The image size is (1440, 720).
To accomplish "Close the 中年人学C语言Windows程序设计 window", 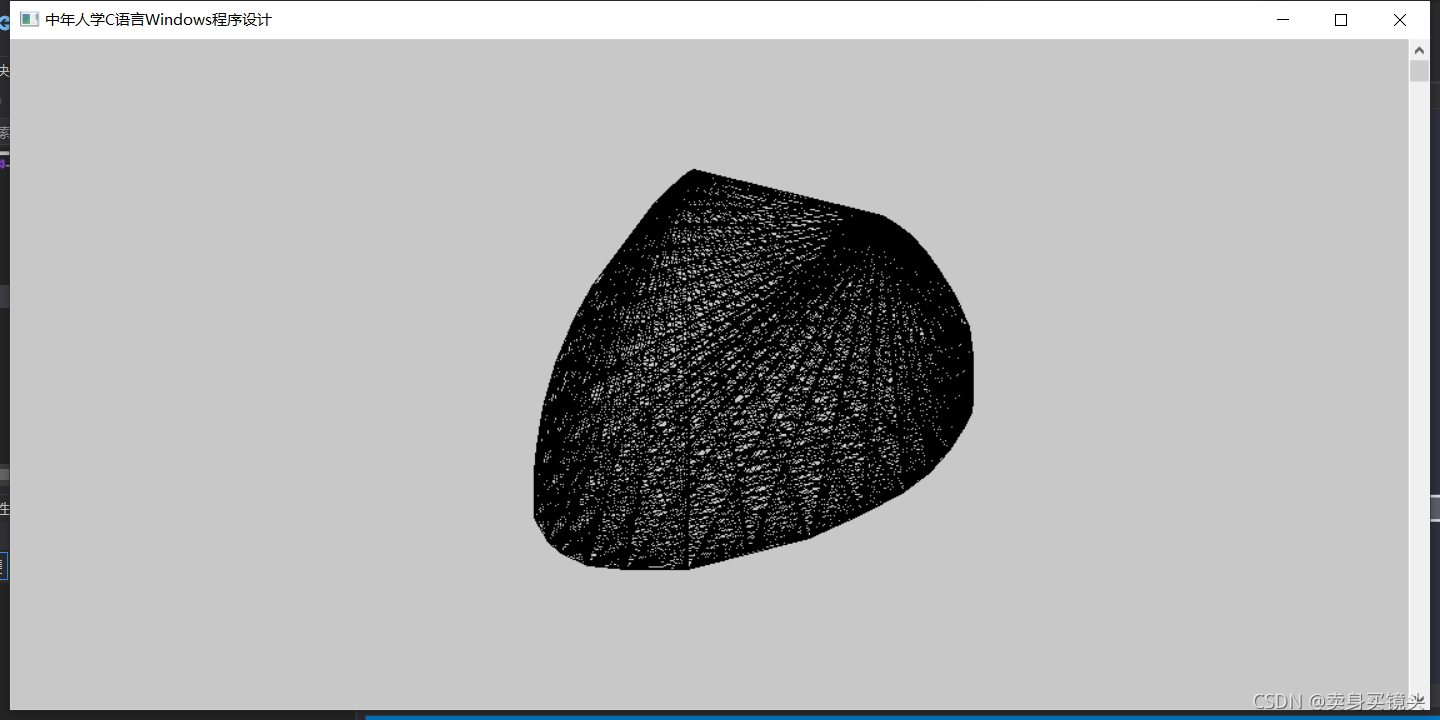I will (x=1399, y=20).
